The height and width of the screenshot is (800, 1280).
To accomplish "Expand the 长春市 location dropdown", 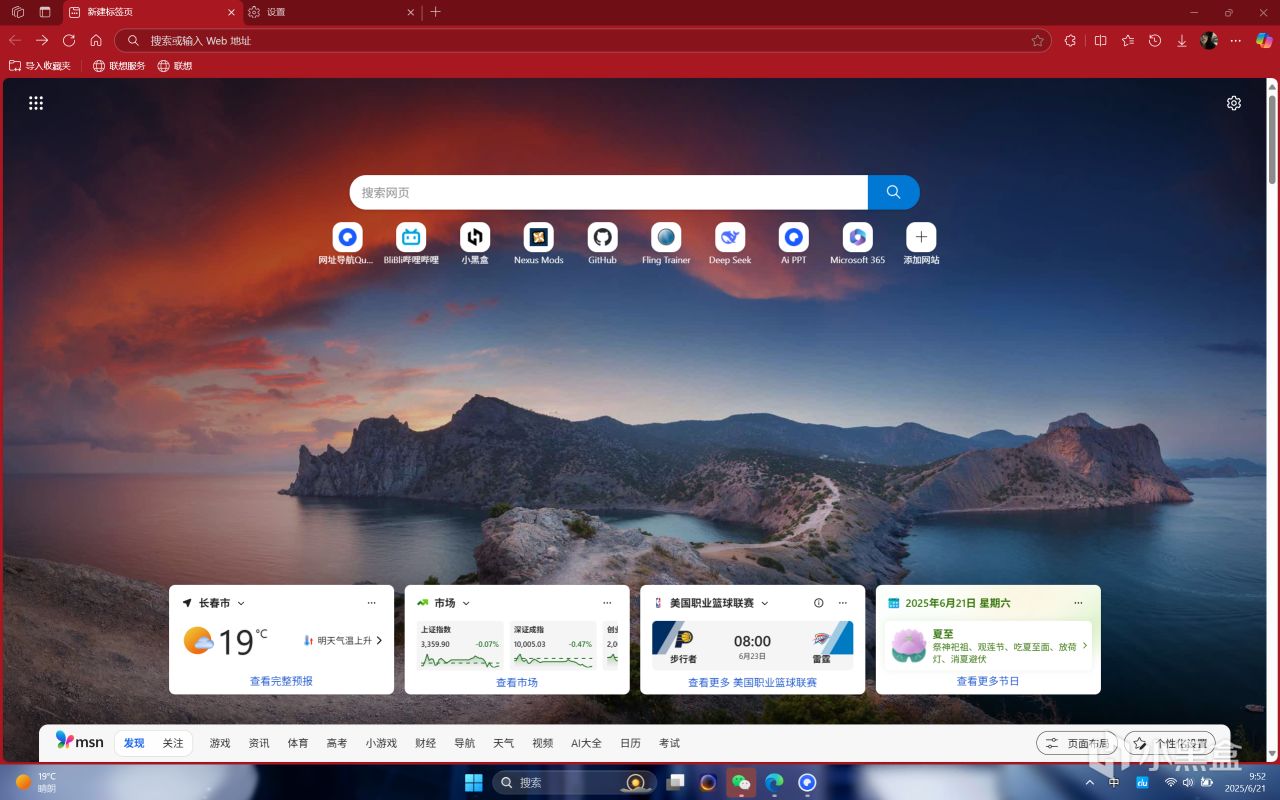I will (241, 604).
